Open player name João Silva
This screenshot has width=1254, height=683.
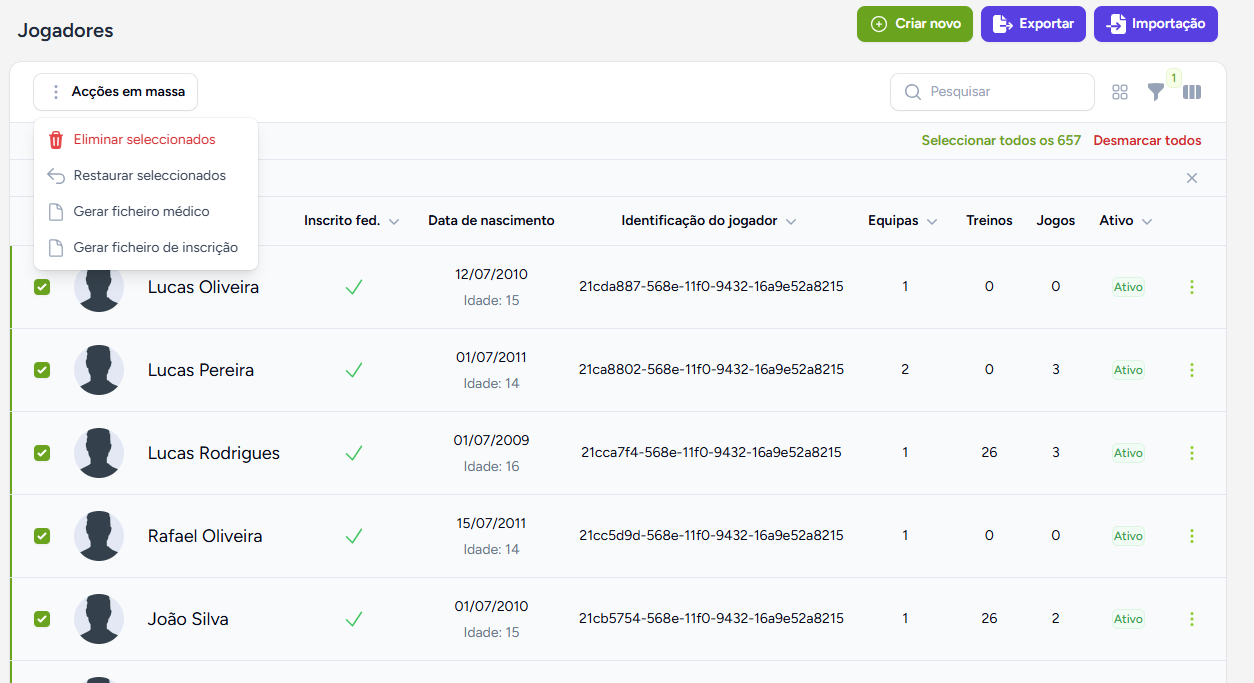pyautogui.click(x=188, y=619)
